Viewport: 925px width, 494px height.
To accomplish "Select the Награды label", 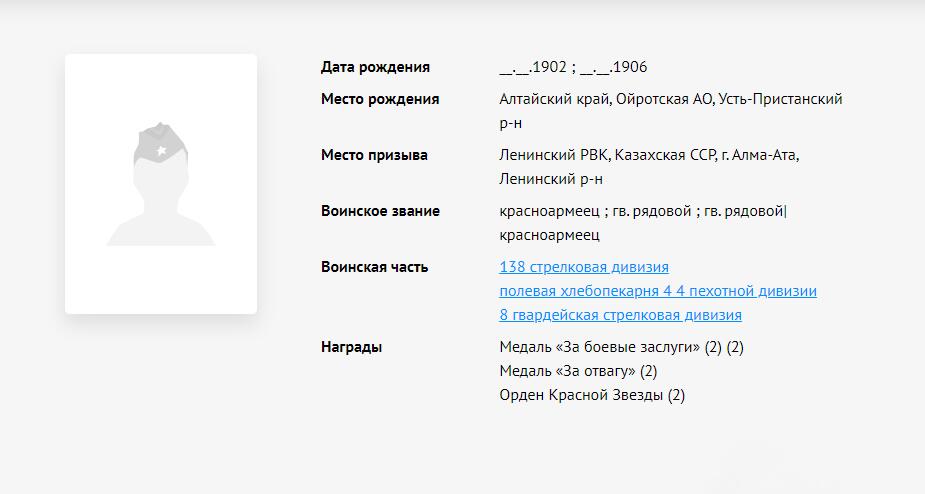I will click(x=351, y=347).
